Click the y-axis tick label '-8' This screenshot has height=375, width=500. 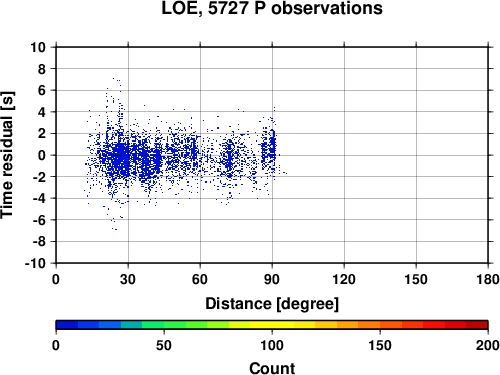click(39, 242)
